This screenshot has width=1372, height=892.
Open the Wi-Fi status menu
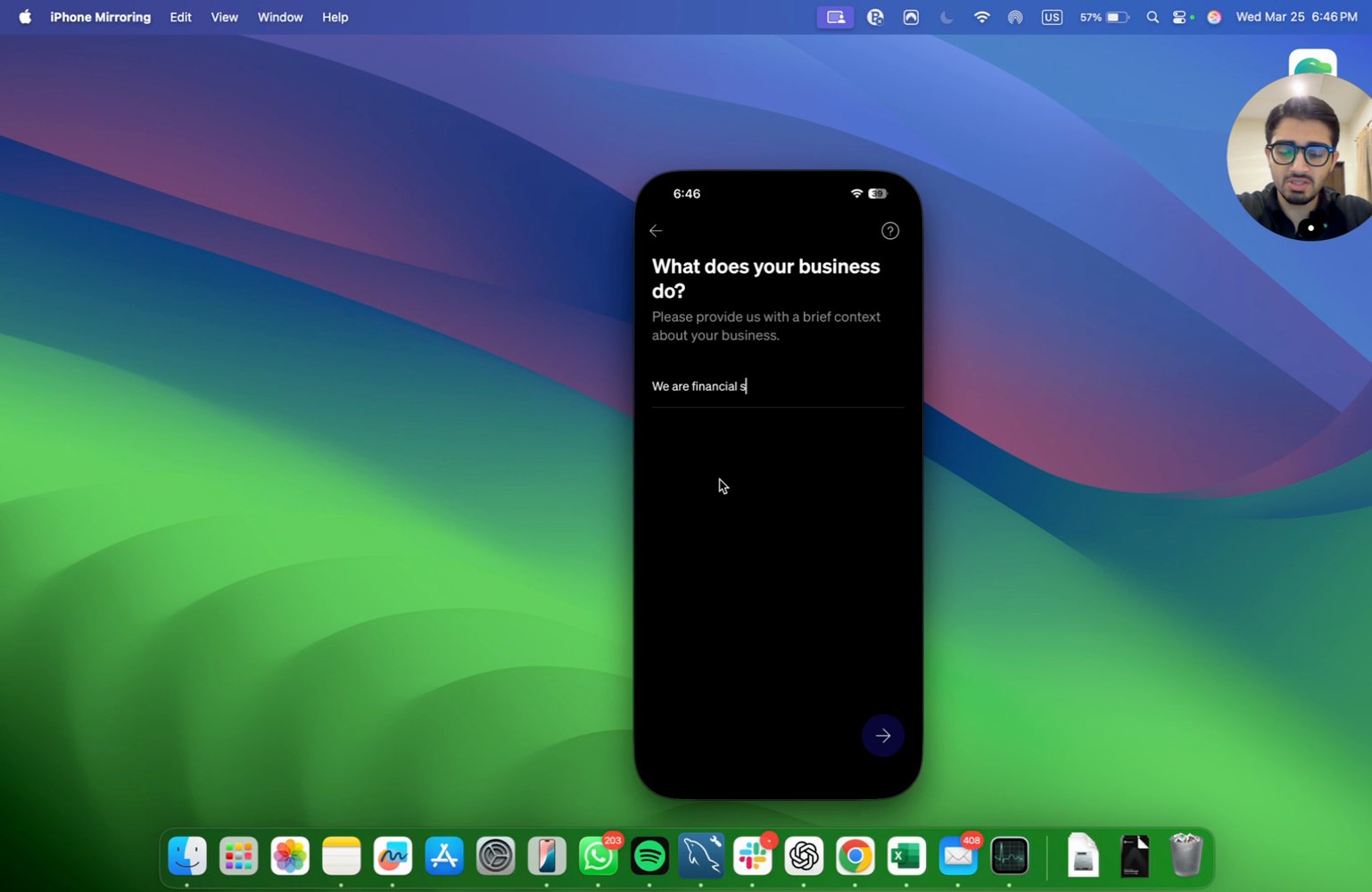(x=981, y=17)
